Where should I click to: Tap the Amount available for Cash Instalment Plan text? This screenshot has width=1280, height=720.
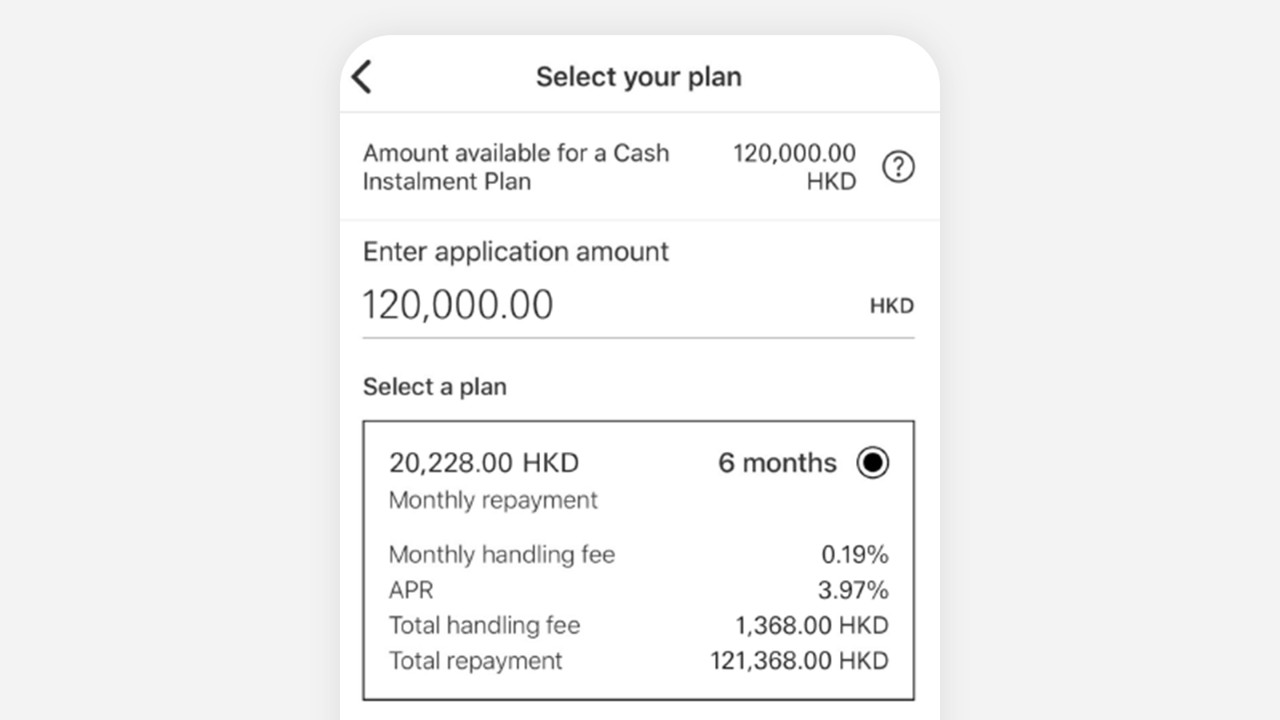(x=516, y=167)
